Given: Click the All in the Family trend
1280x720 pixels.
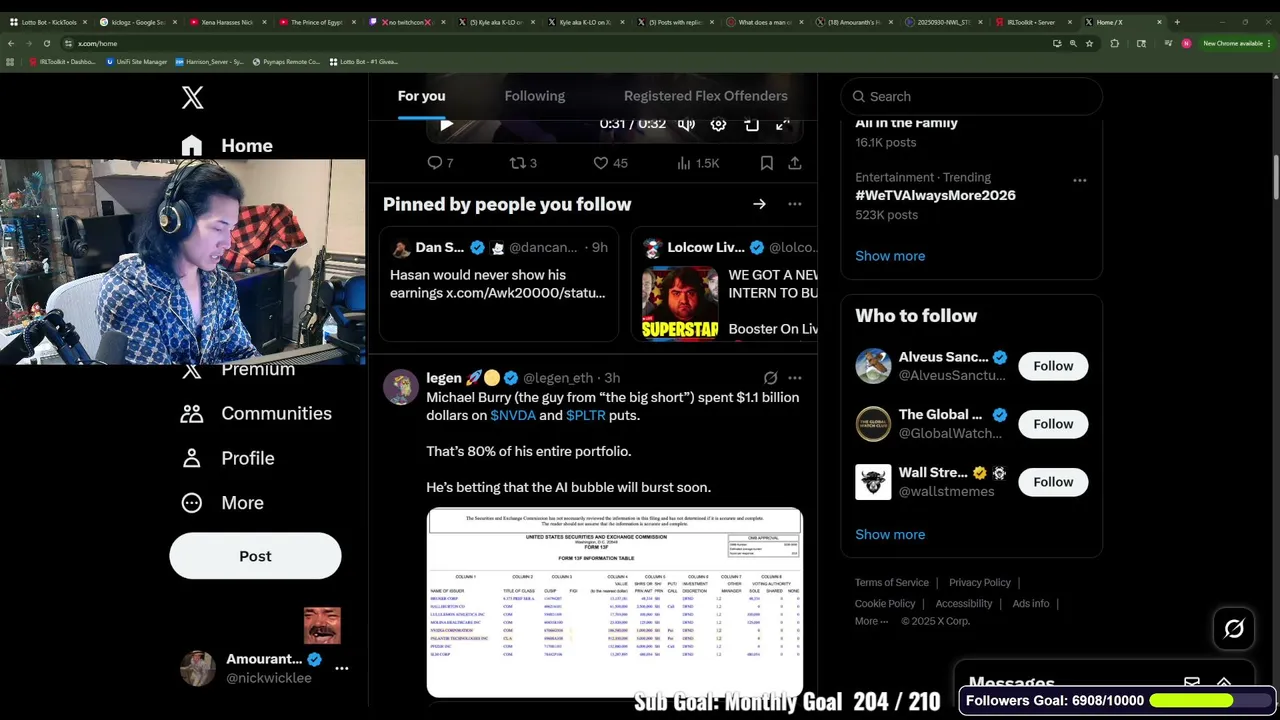Looking at the screenshot, I should [x=906, y=123].
